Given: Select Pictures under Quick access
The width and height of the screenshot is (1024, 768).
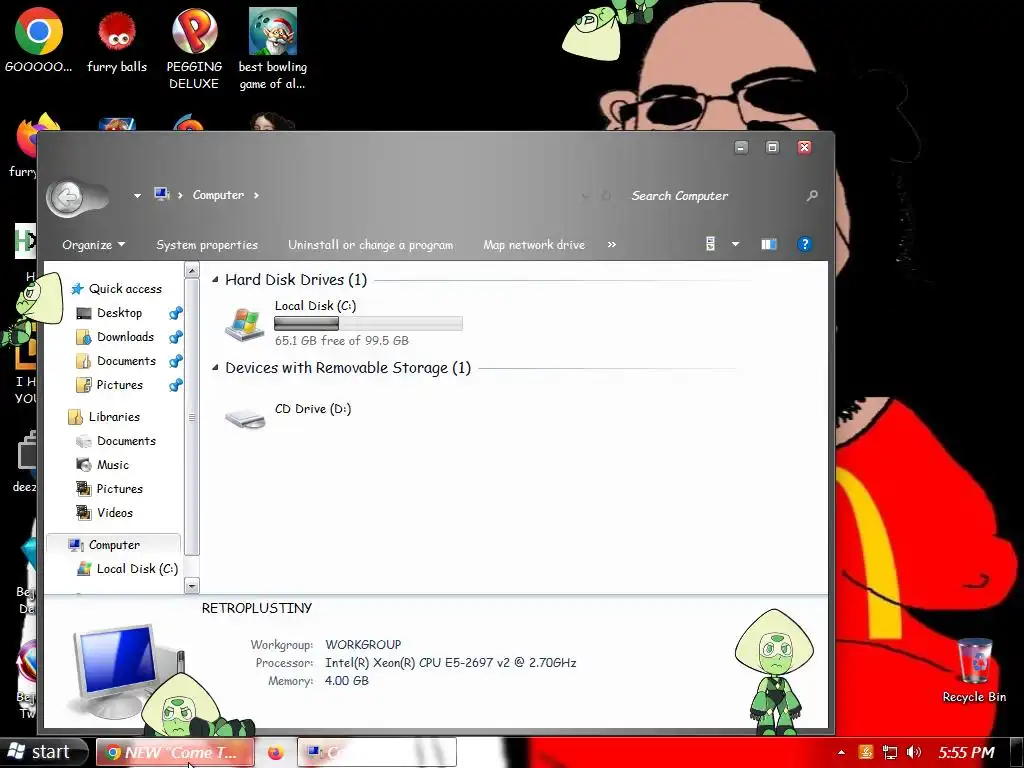Looking at the screenshot, I should pos(120,385).
